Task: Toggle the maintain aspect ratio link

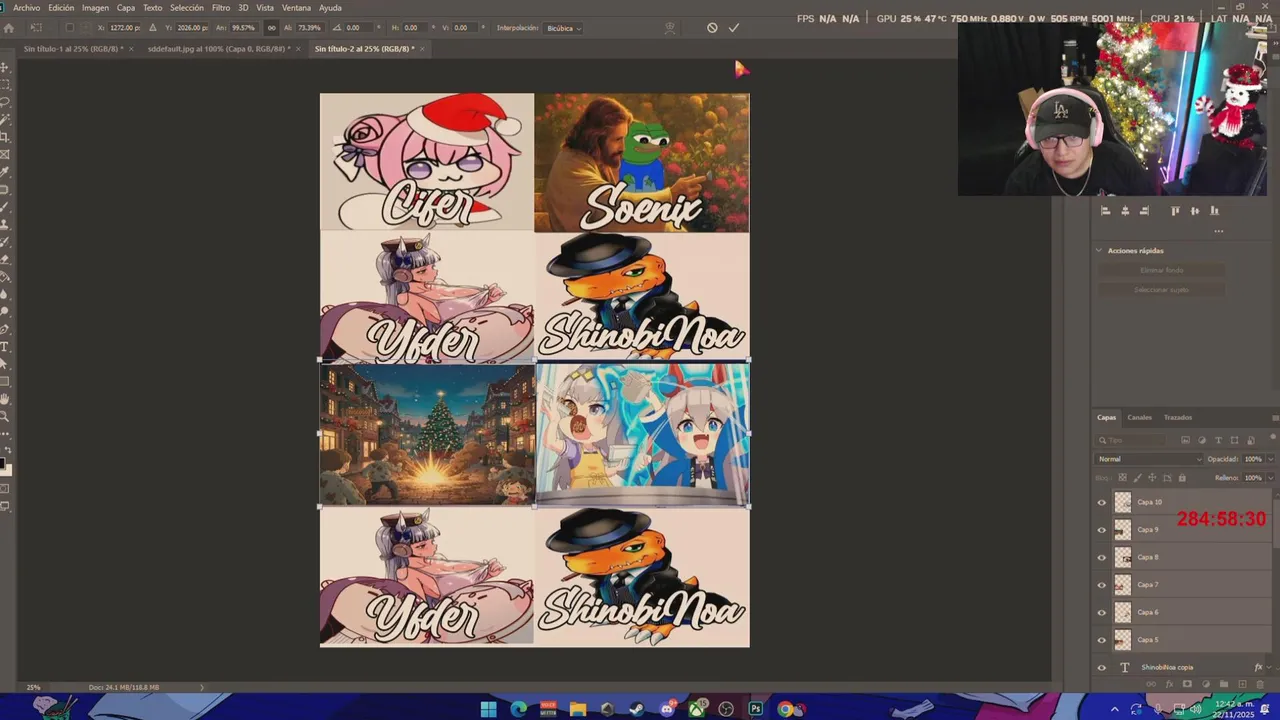Action: pos(271,28)
